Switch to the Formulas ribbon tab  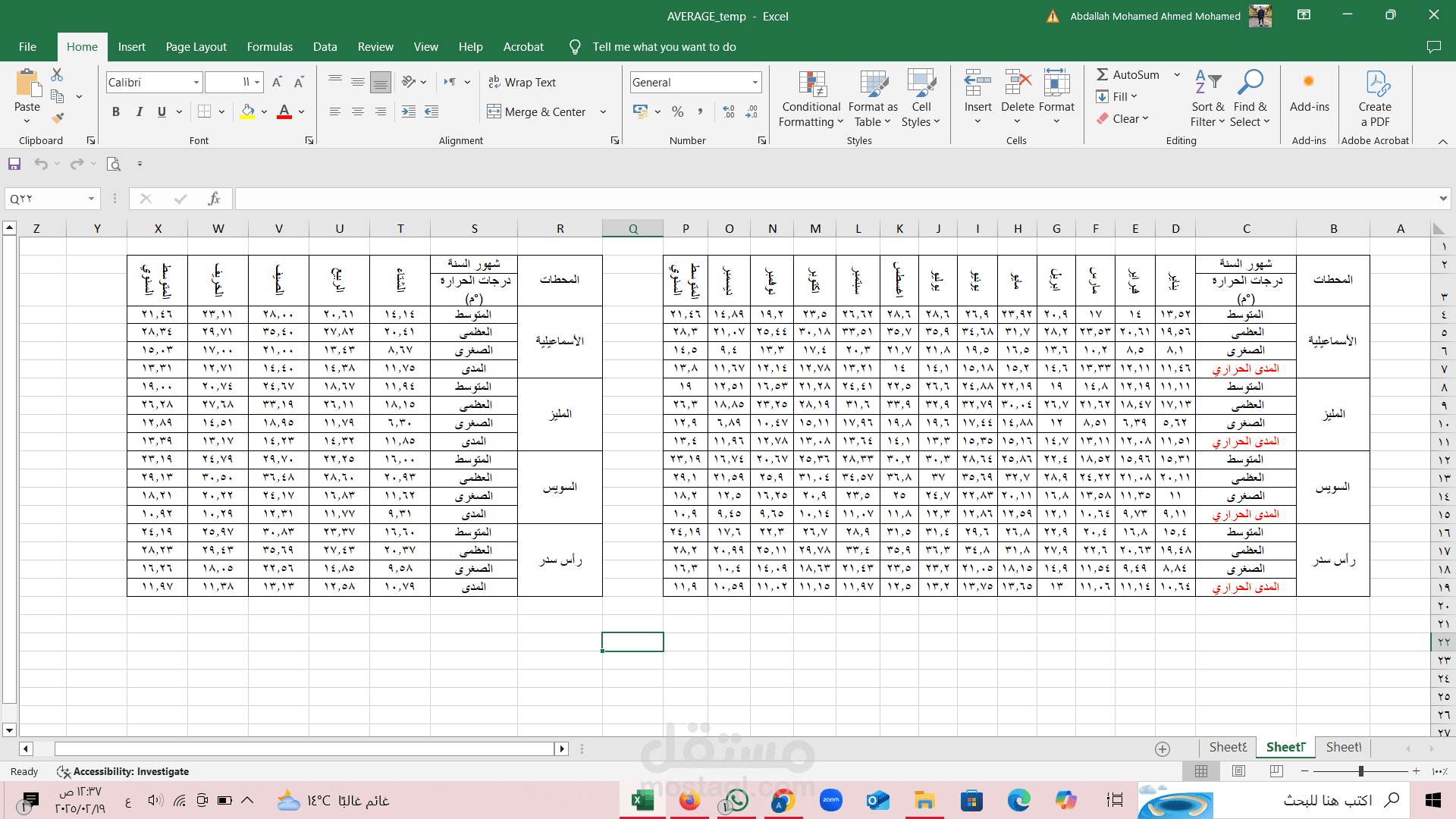(269, 47)
